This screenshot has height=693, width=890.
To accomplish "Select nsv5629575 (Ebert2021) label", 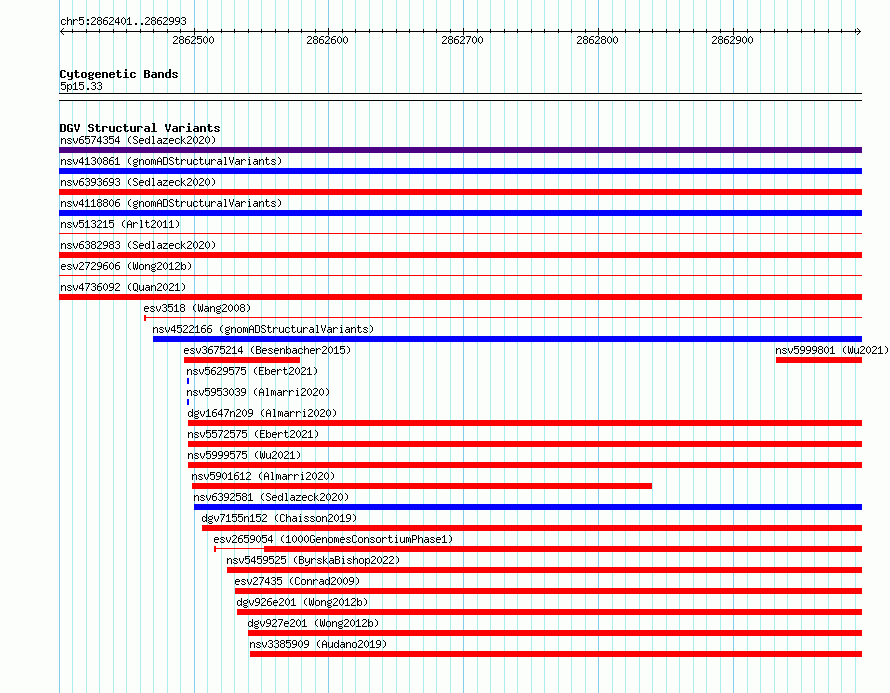I will tap(252, 371).
